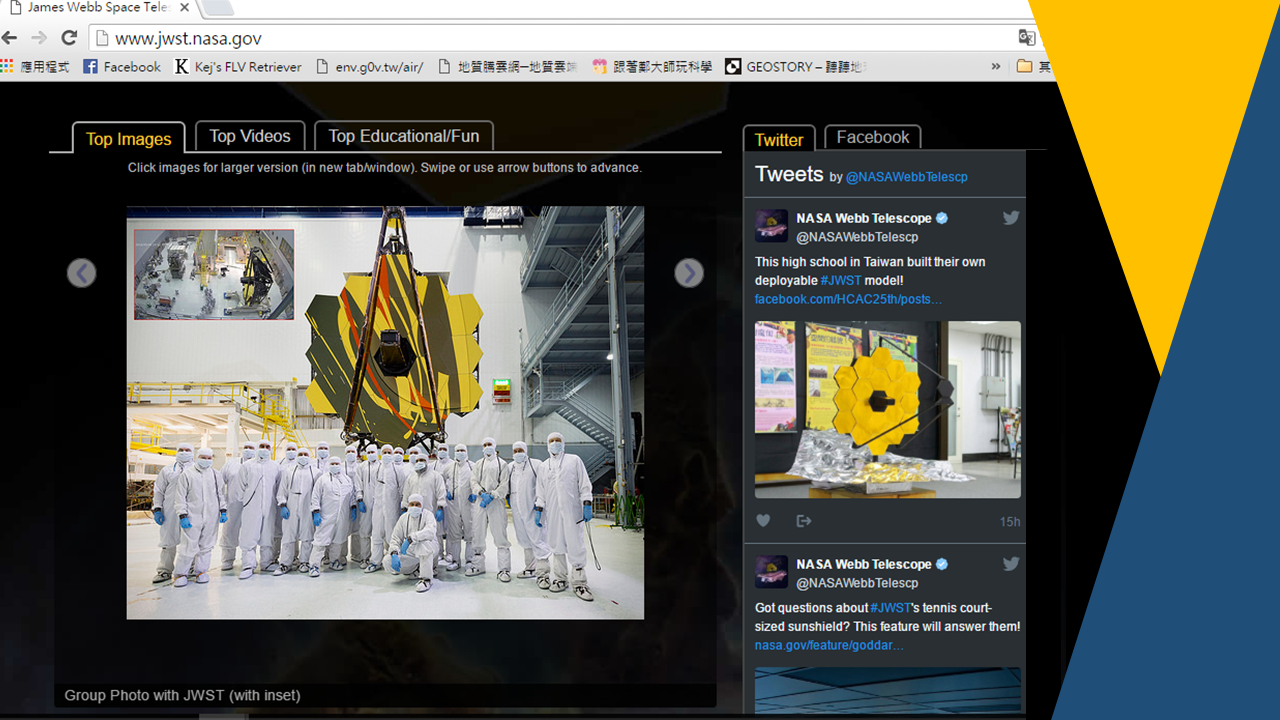
Task: Select the James Webb Space Telescope browser tab
Action: tap(98, 8)
